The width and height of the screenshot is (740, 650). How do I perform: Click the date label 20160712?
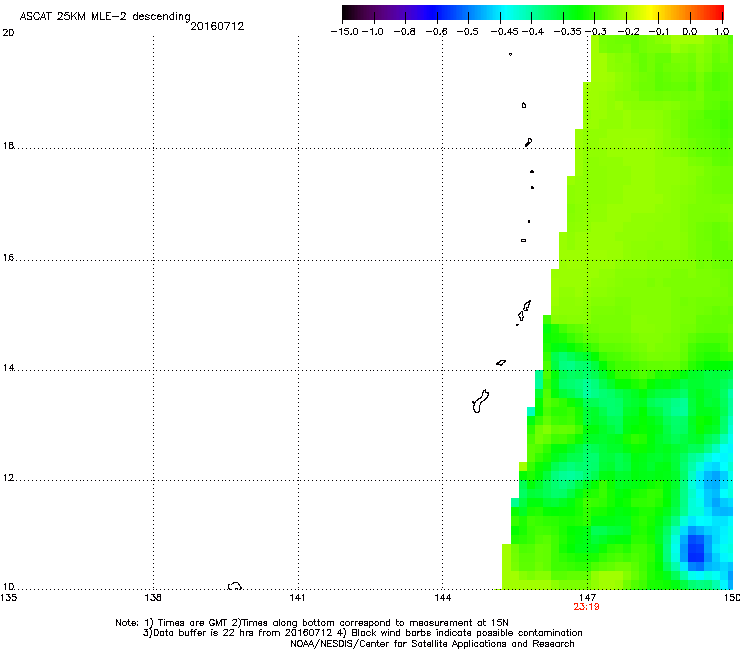click(217, 26)
